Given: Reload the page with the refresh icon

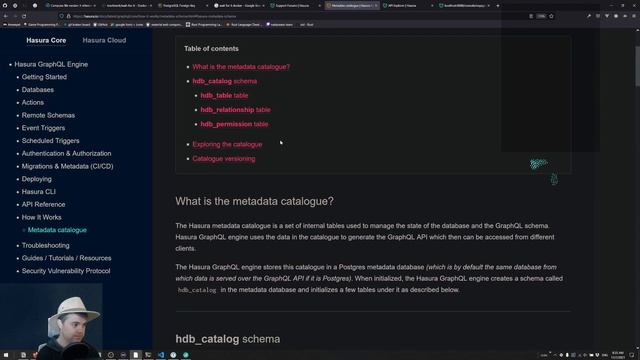Looking at the screenshot, I should click(x=24, y=16).
